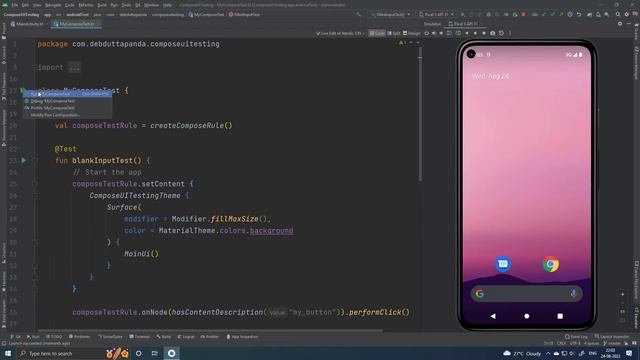This screenshot has height=360, width=640.
Task: Open Task View from the taskbar
Action: point(155,353)
